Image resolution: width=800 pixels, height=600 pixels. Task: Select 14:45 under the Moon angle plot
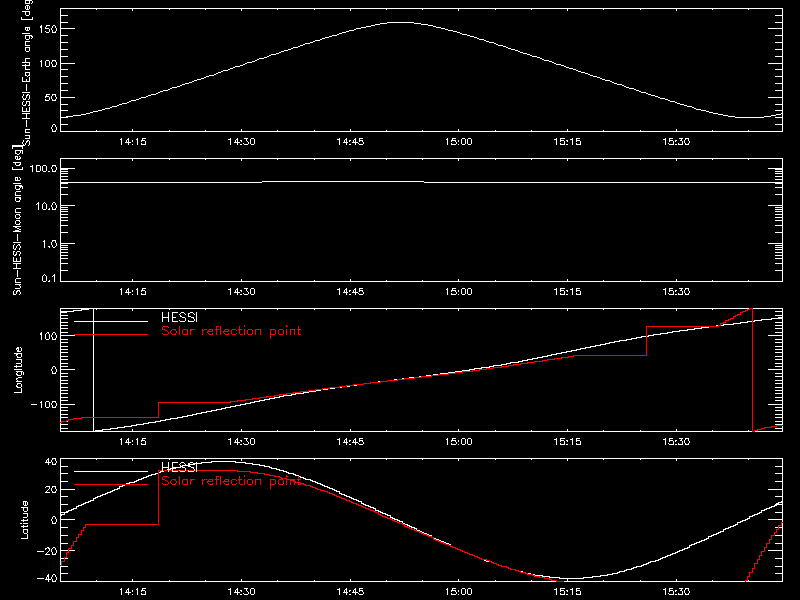350,292
